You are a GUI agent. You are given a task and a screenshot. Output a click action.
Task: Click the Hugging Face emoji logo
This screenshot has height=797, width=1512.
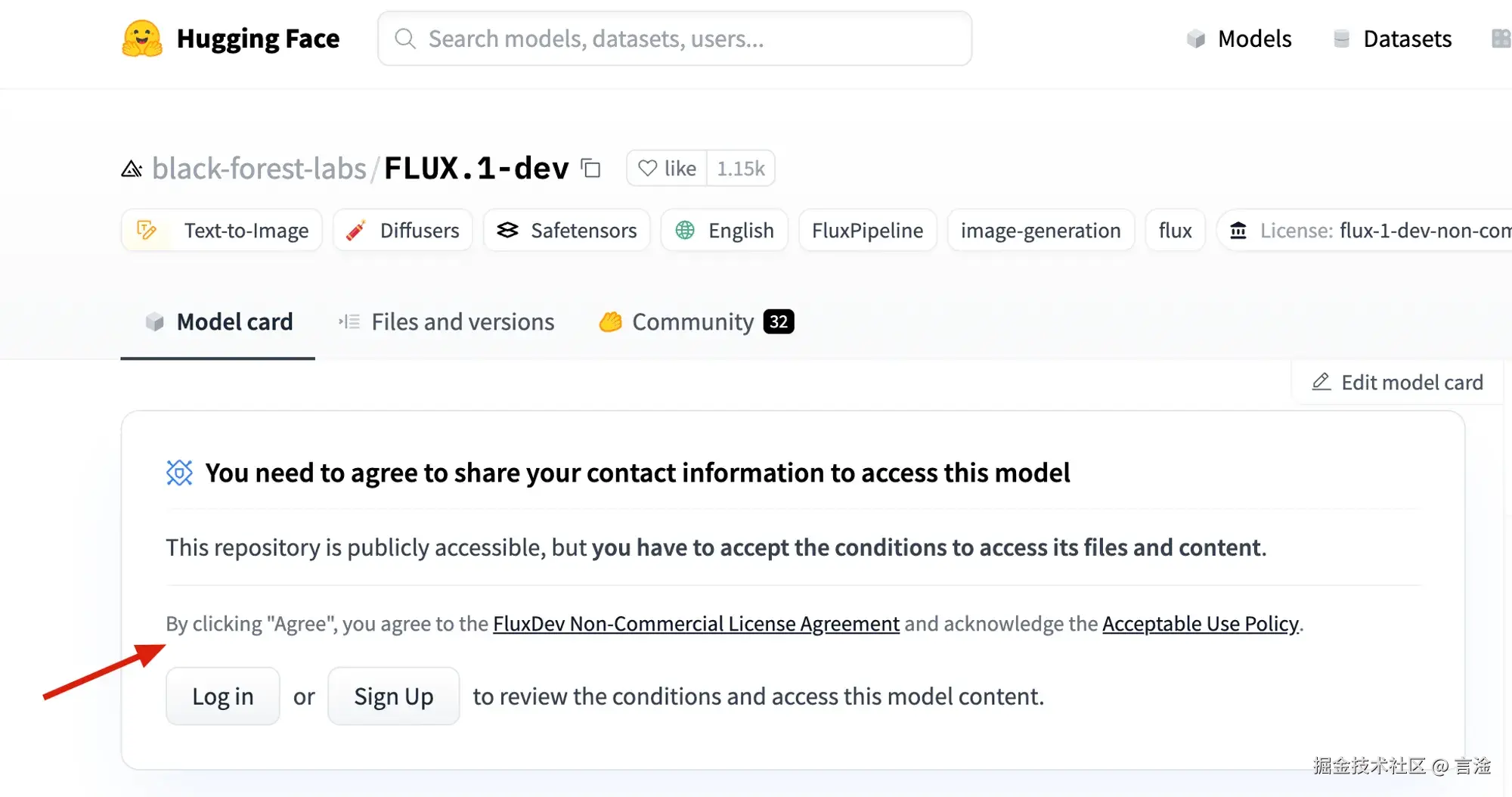[142, 39]
